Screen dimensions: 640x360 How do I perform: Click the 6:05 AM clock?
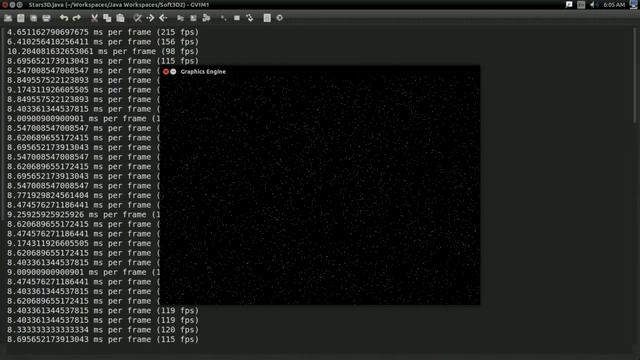point(614,4)
